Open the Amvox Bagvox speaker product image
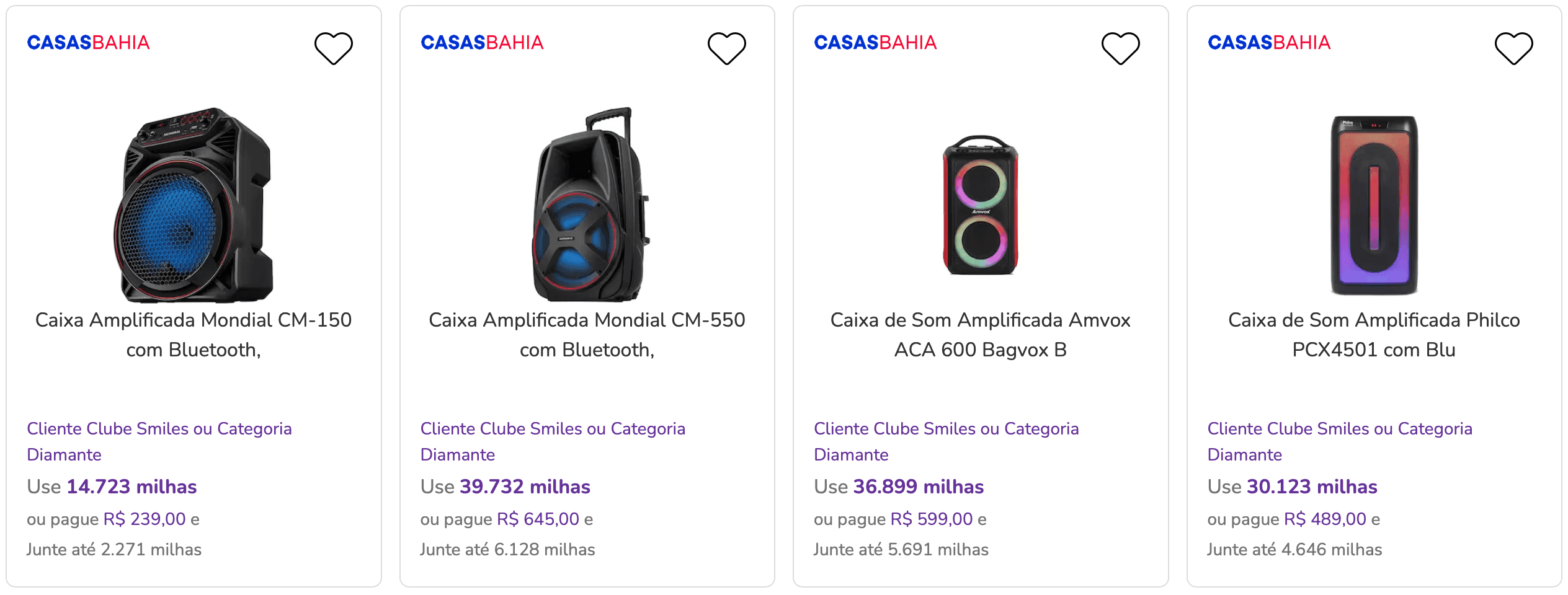1568x595 pixels. (x=981, y=205)
